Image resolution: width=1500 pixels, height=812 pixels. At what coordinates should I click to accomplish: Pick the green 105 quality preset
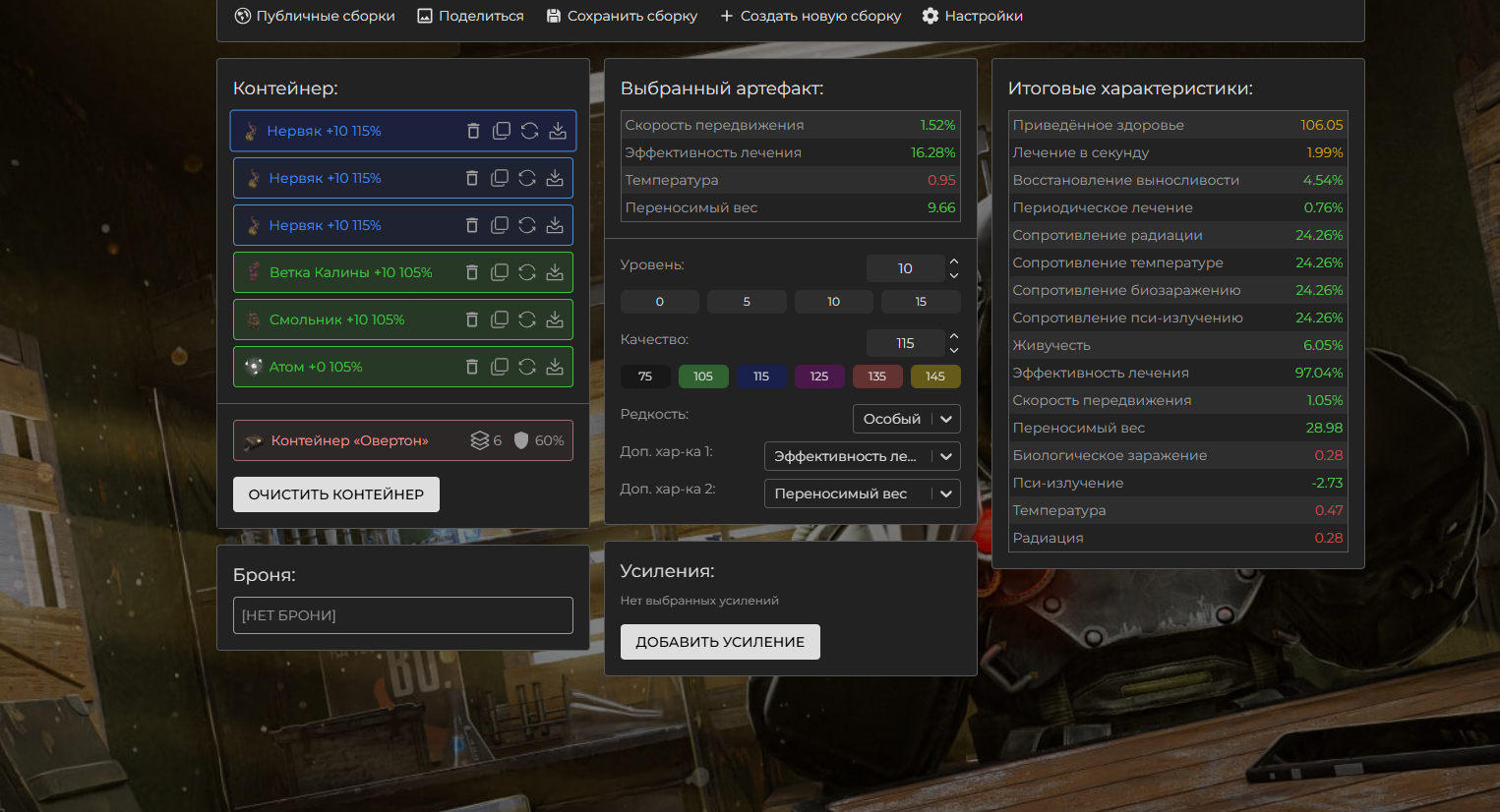coord(703,377)
